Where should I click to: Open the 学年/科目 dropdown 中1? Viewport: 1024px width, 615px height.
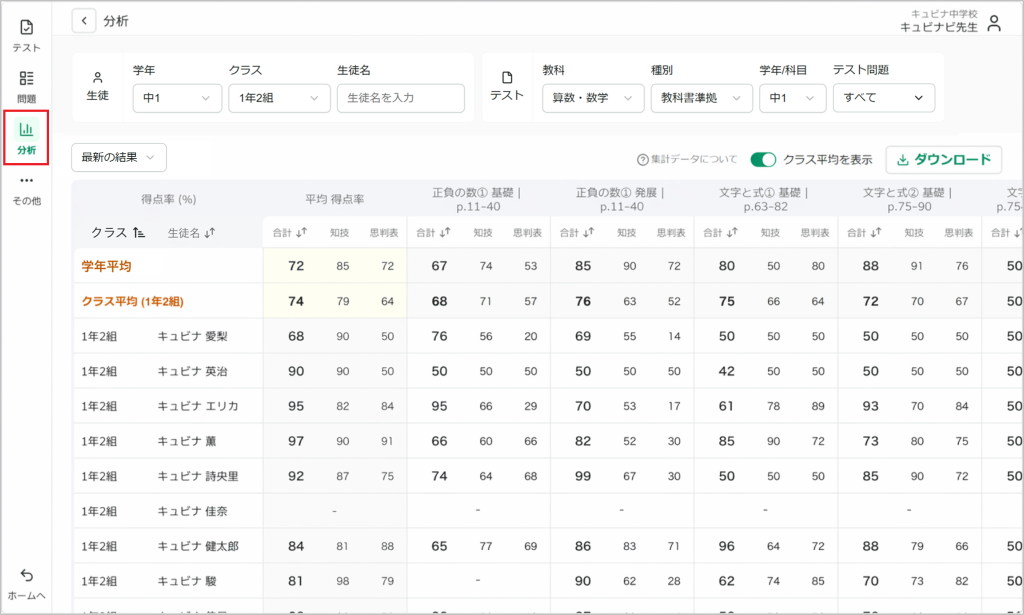tap(792, 98)
